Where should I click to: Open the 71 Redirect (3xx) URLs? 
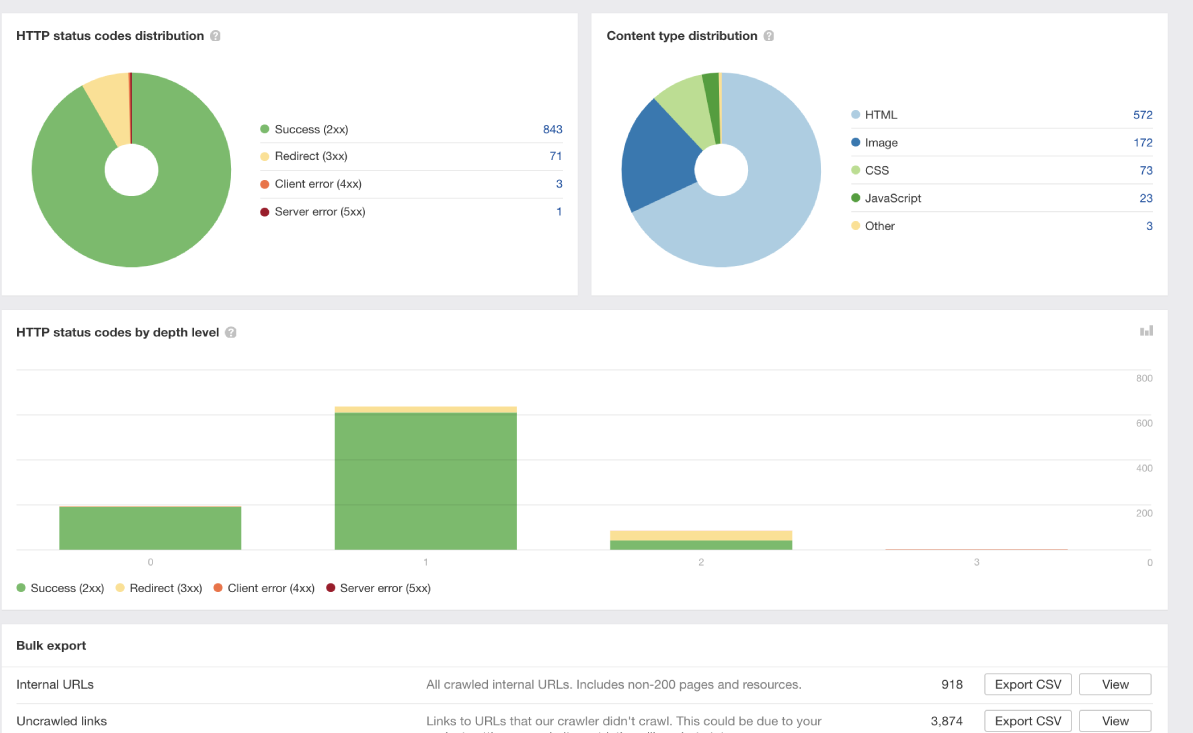pos(555,156)
